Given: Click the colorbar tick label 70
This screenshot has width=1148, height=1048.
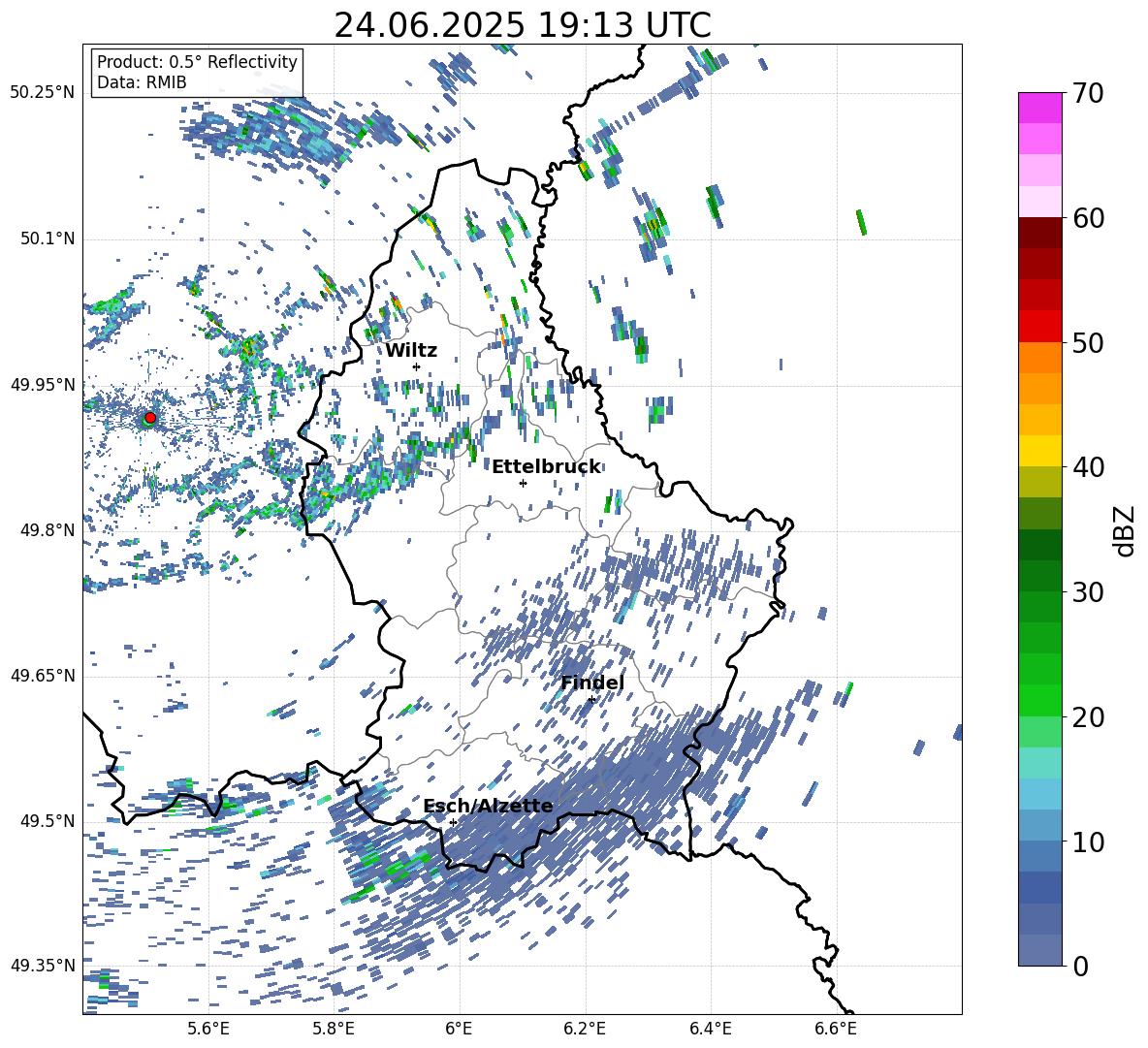Looking at the screenshot, I should 1088,93.
